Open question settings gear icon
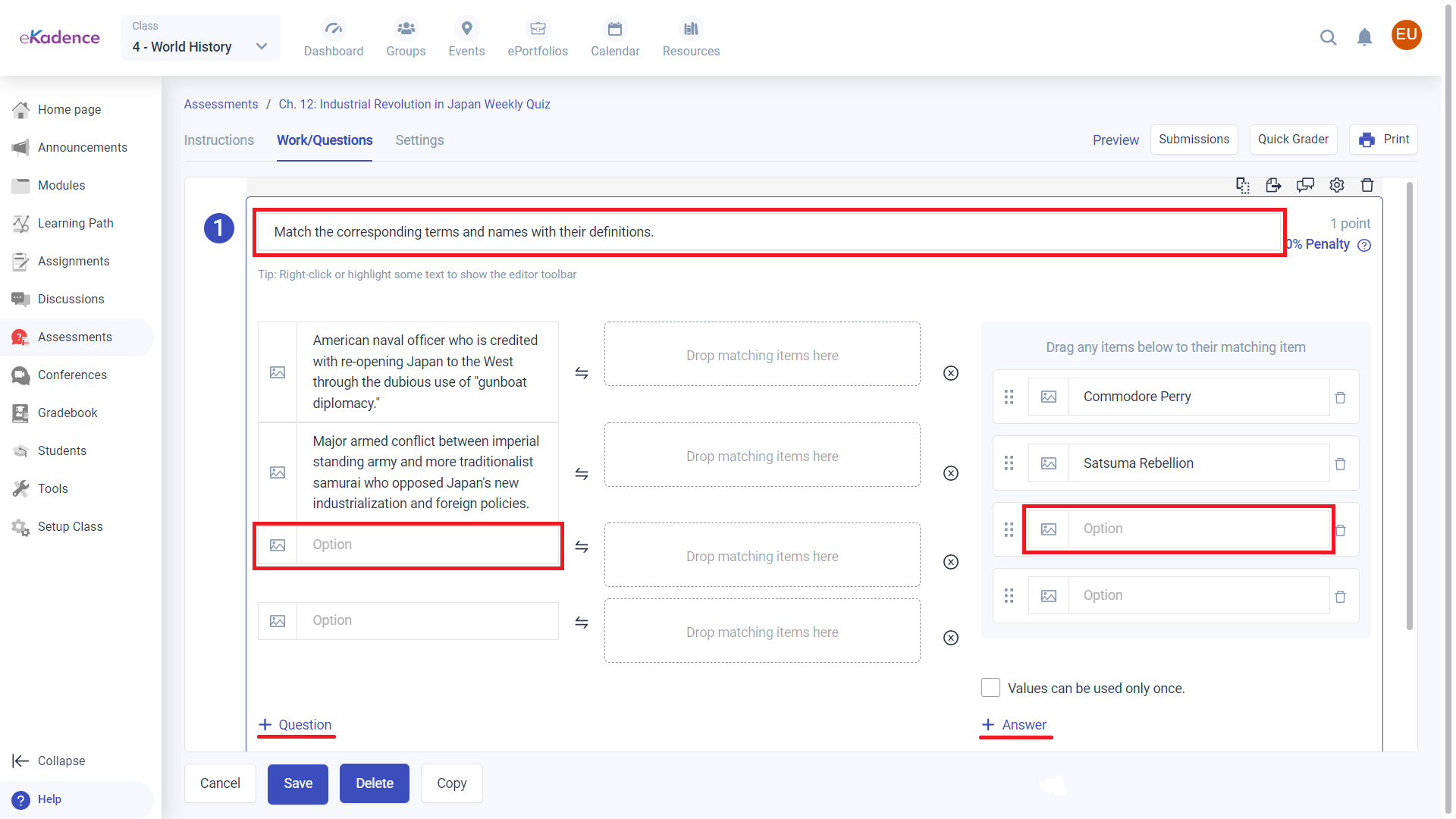1456x819 pixels. pyautogui.click(x=1337, y=185)
